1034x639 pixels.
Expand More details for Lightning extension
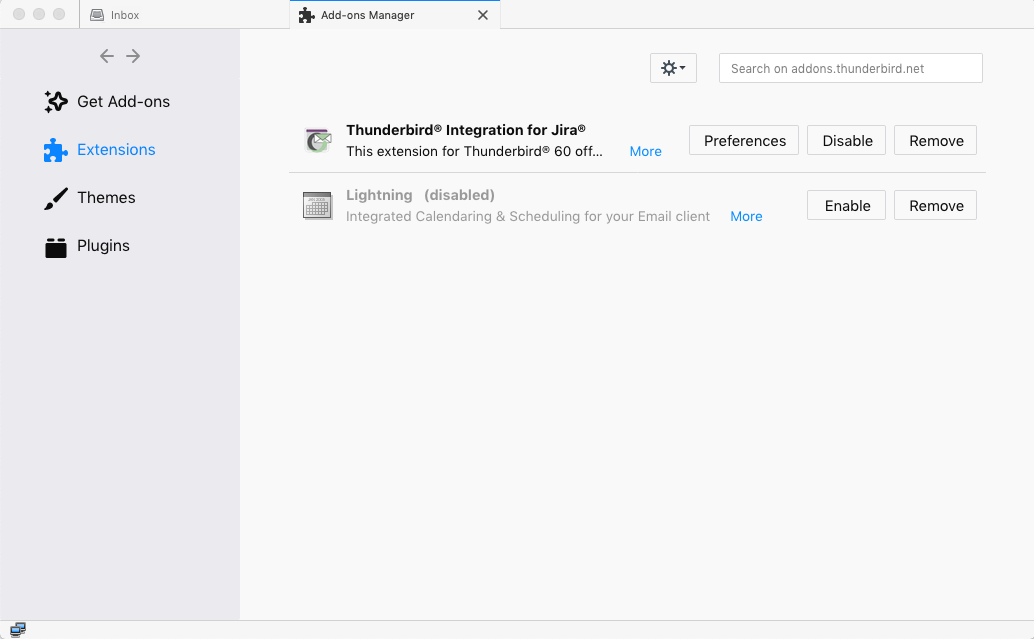[x=746, y=216]
